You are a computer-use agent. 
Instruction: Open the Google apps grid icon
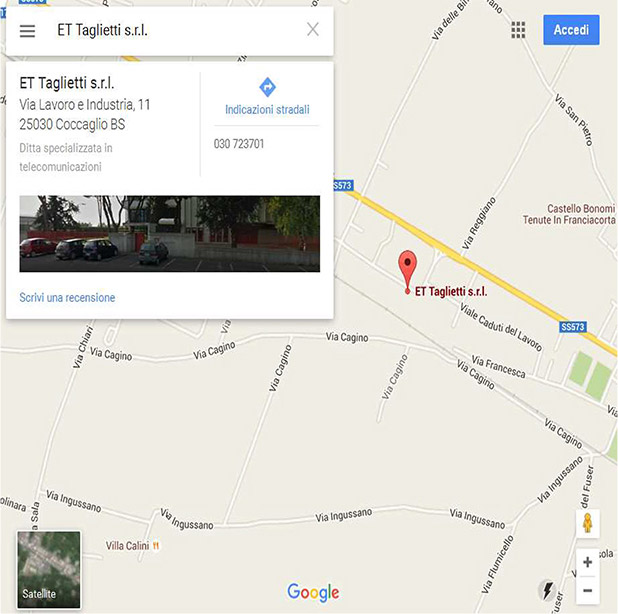pyautogui.click(x=518, y=30)
